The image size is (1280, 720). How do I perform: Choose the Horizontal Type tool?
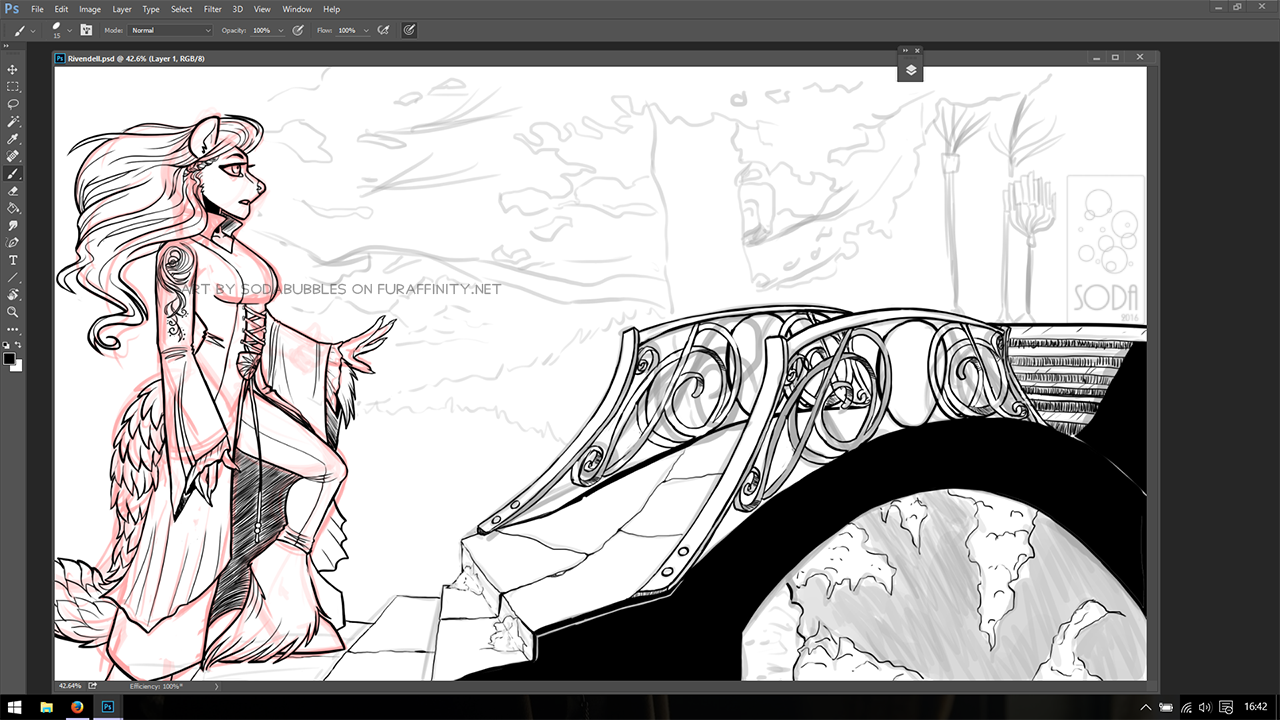click(x=13, y=260)
